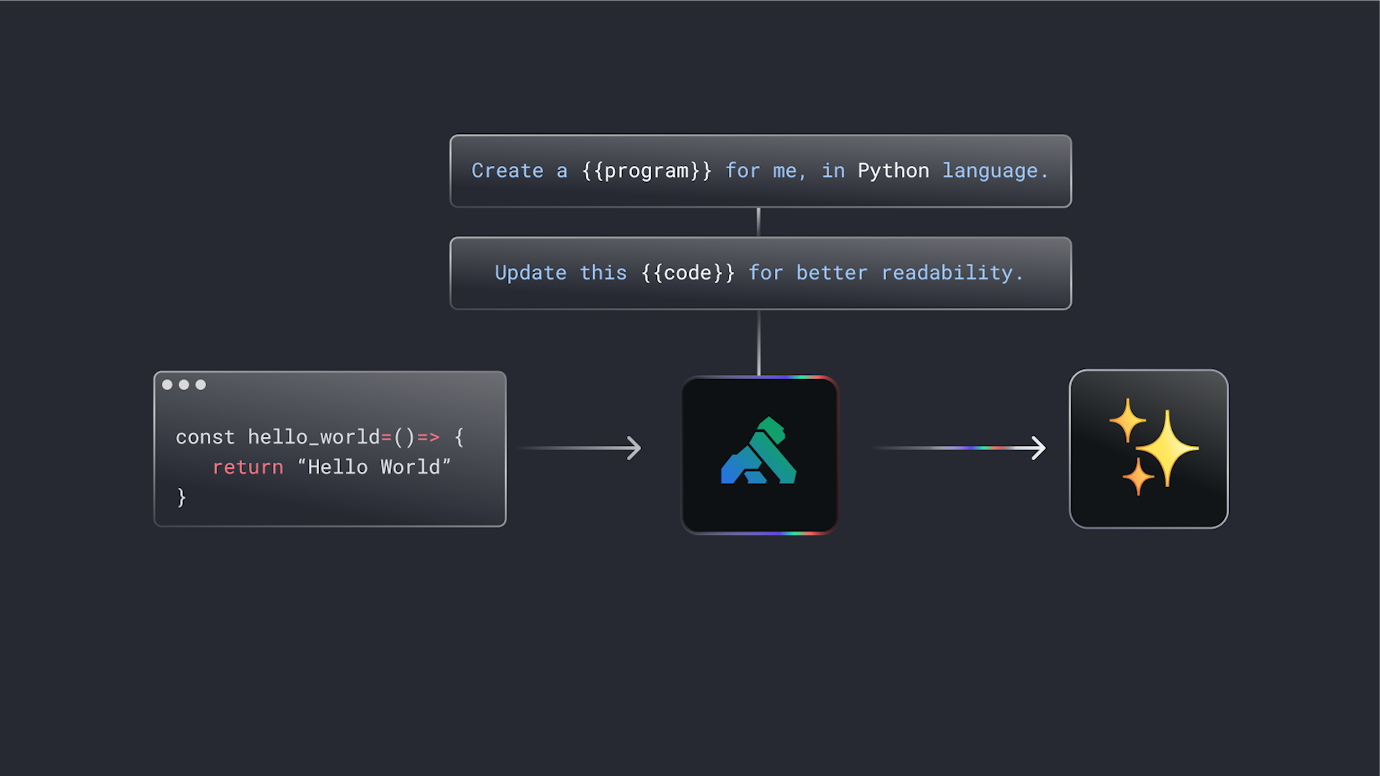The image size is (1380, 776).
Task: Click the "Hello World" string in code
Action: (375, 467)
